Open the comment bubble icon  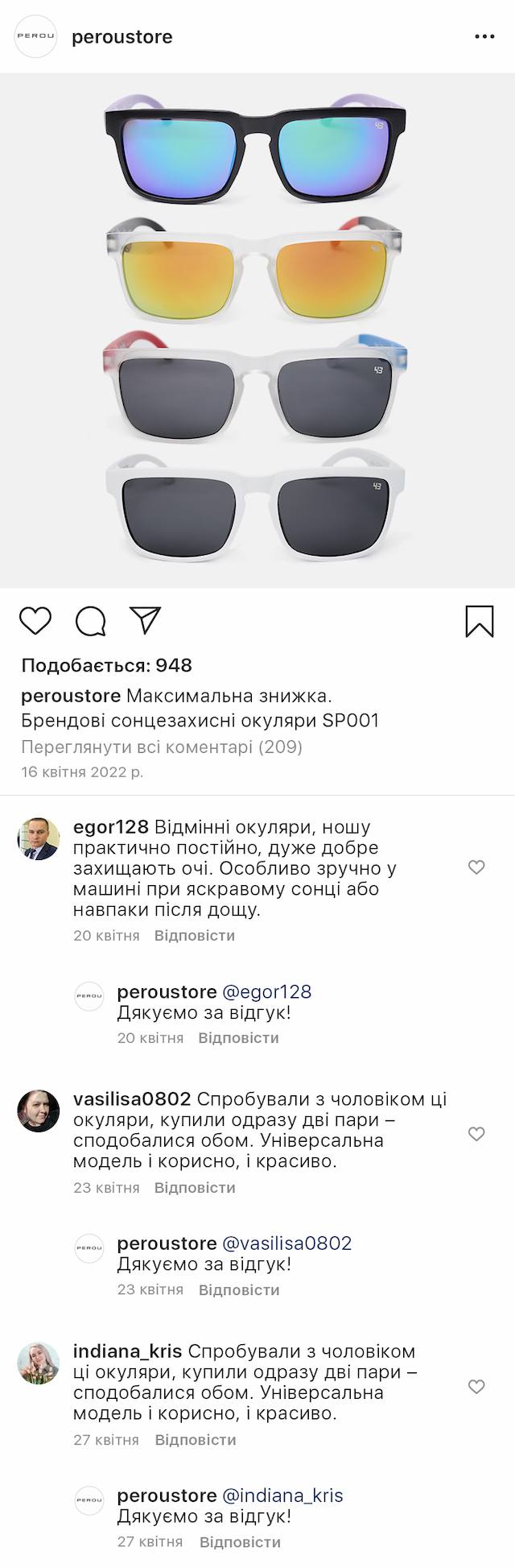coord(91,621)
